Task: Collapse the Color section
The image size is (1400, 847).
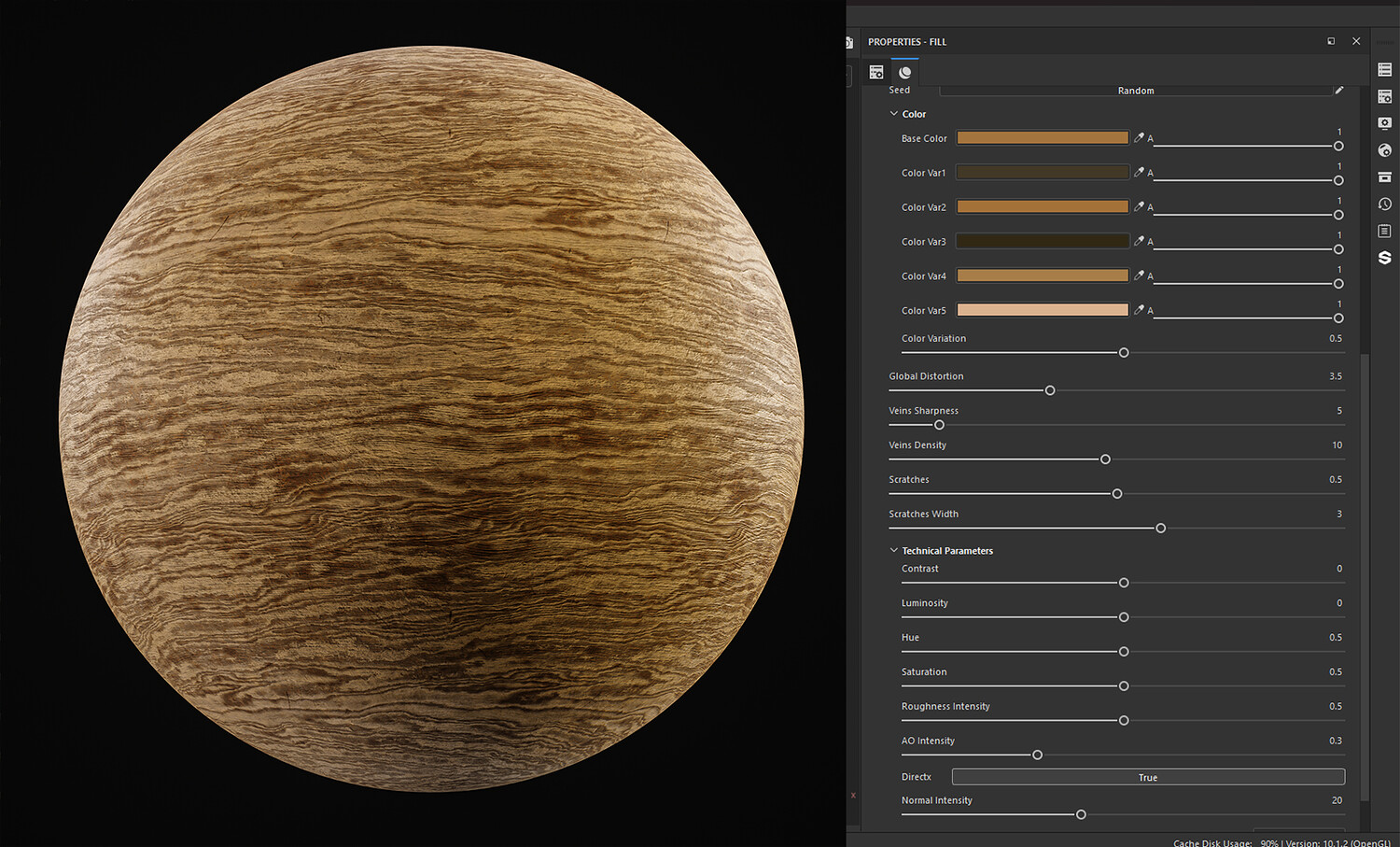Action: (893, 114)
